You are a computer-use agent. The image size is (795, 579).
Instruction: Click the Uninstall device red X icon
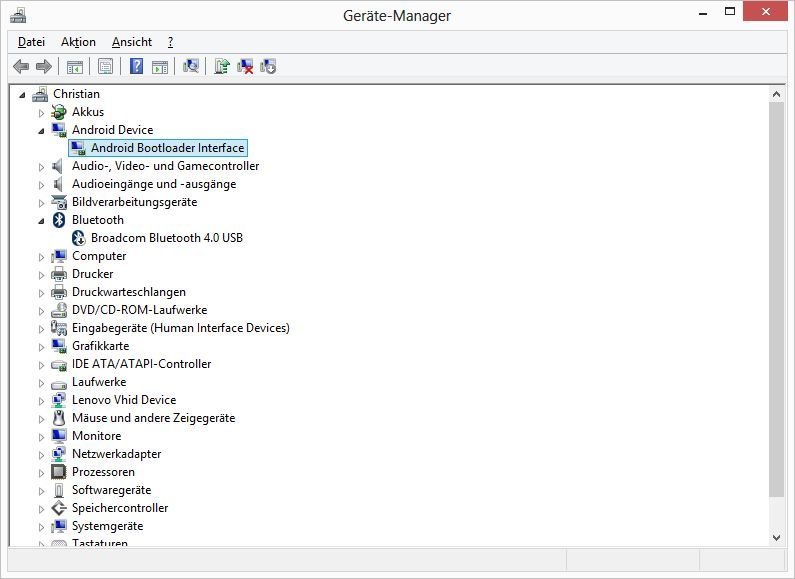[x=245, y=66]
